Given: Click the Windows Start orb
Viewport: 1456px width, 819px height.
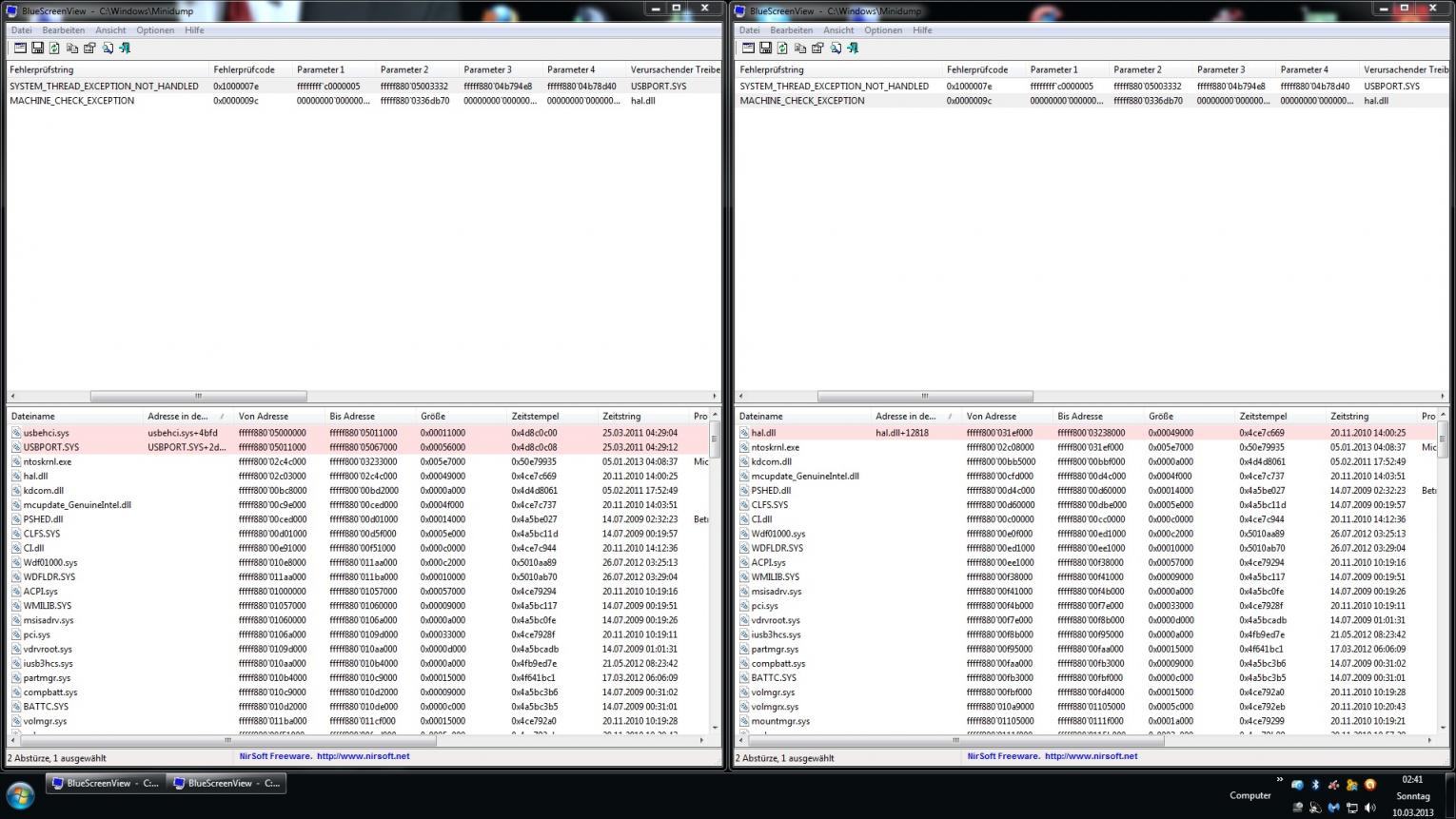Looking at the screenshot, I should (x=21, y=795).
